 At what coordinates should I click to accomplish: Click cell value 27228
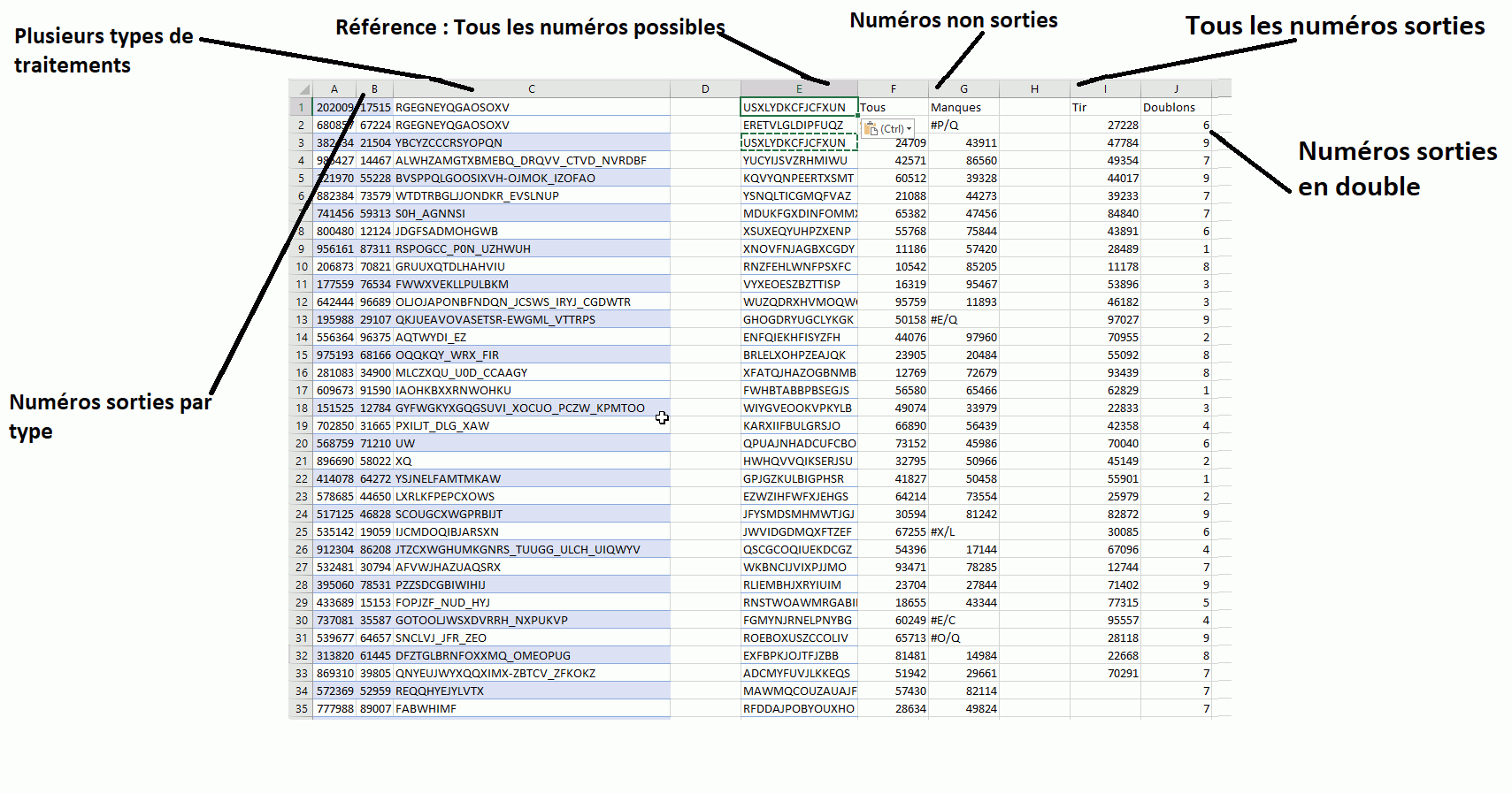1106,125
